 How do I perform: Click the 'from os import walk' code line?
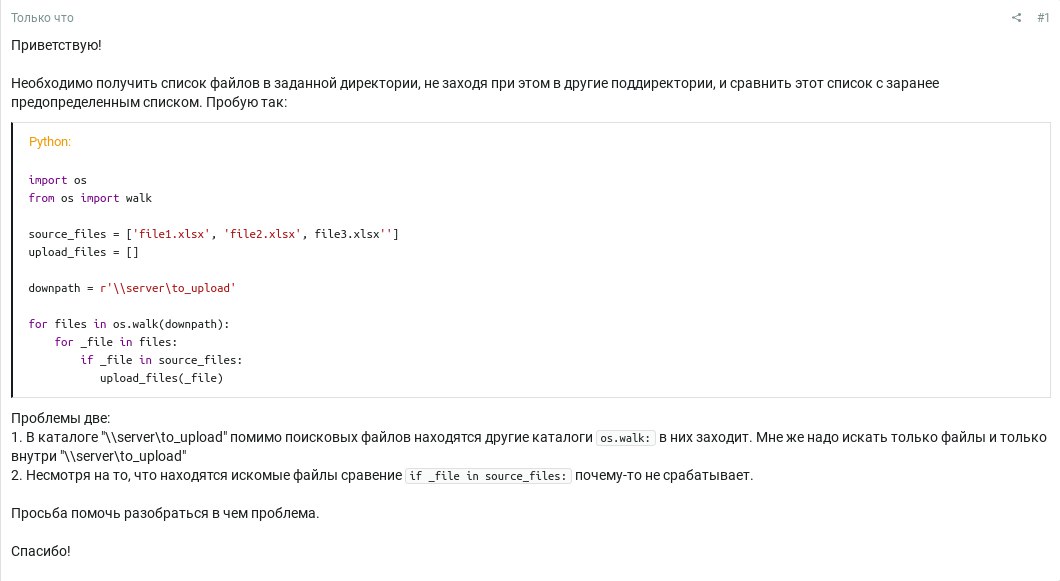pyautogui.click(x=90, y=198)
